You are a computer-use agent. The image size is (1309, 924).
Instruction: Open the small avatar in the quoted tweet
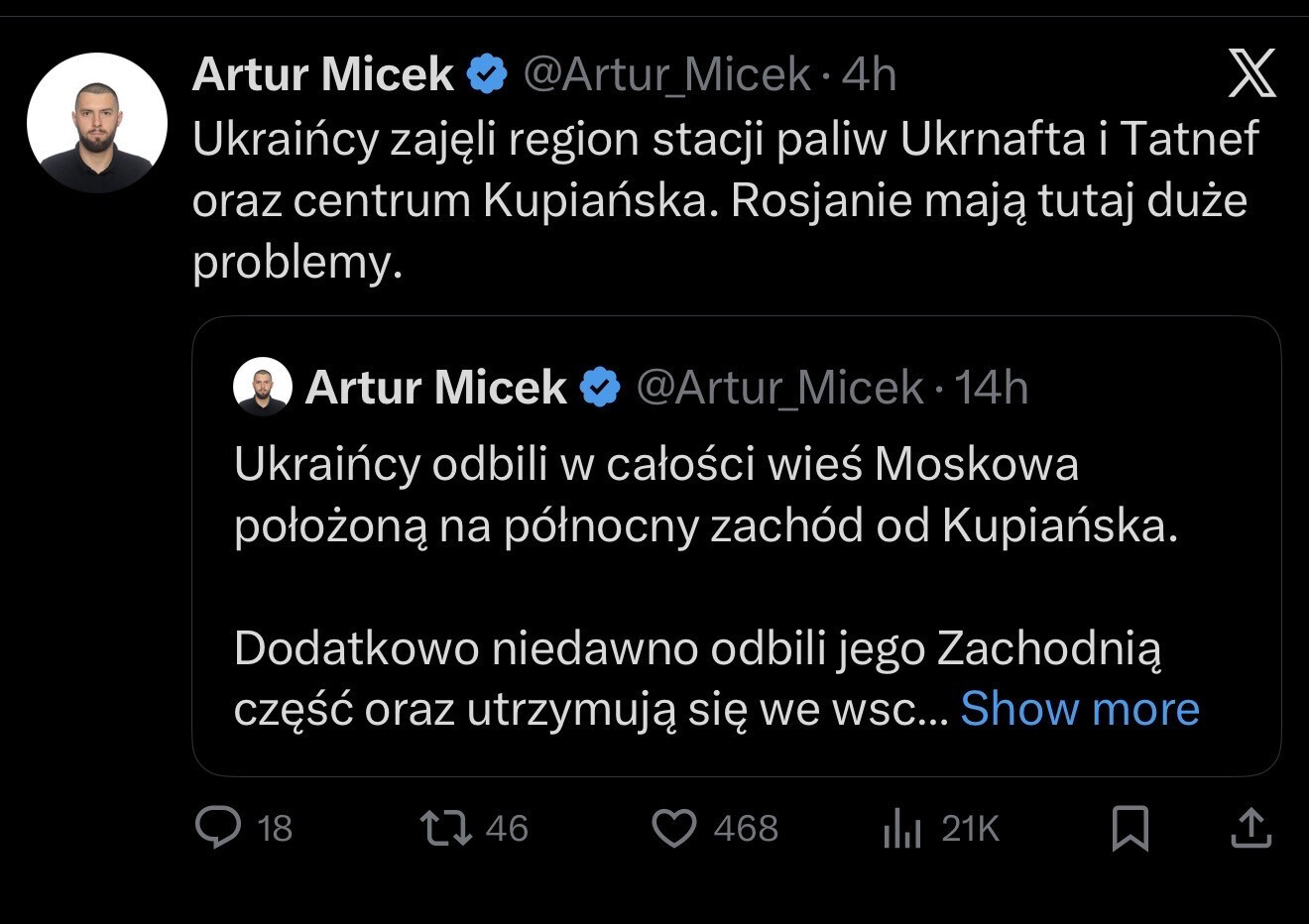[x=263, y=387]
